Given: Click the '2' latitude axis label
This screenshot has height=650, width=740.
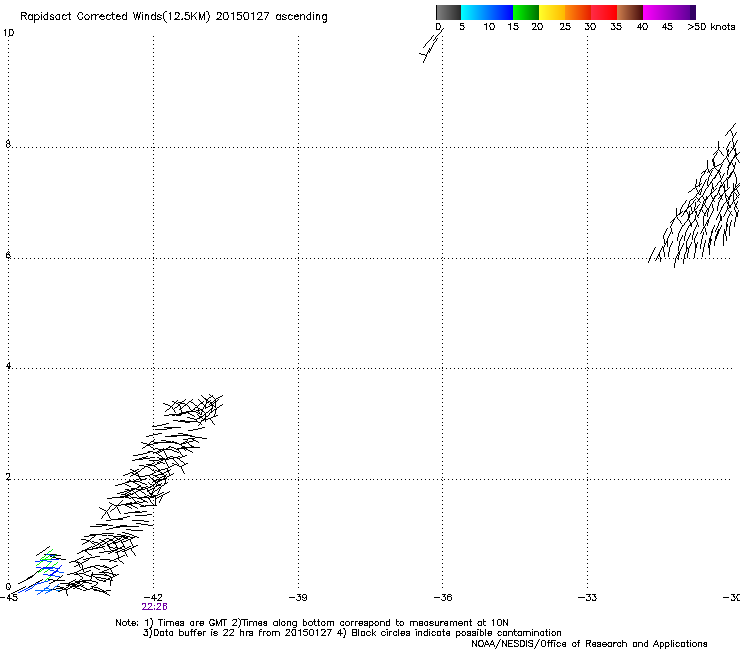Looking at the screenshot, I should tap(8, 477).
